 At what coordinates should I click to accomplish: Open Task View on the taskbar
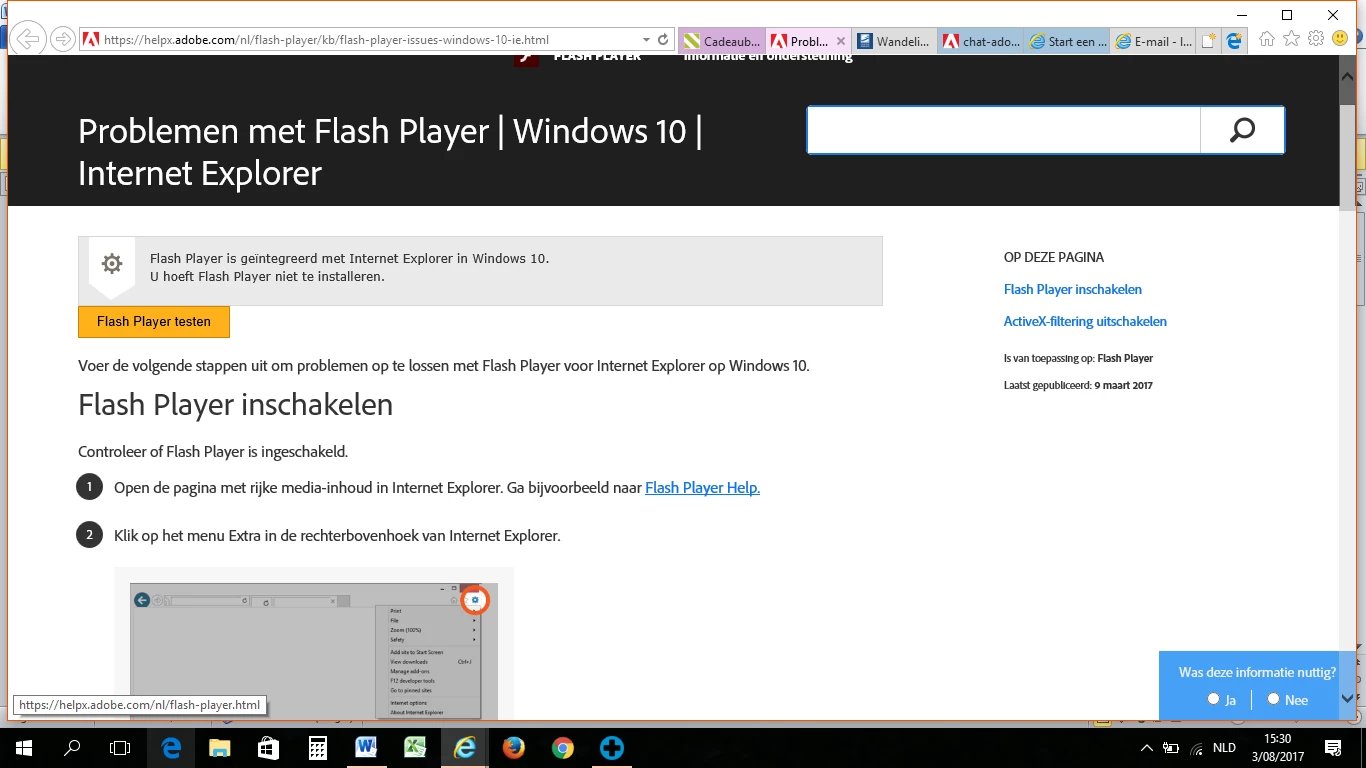tap(120, 748)
